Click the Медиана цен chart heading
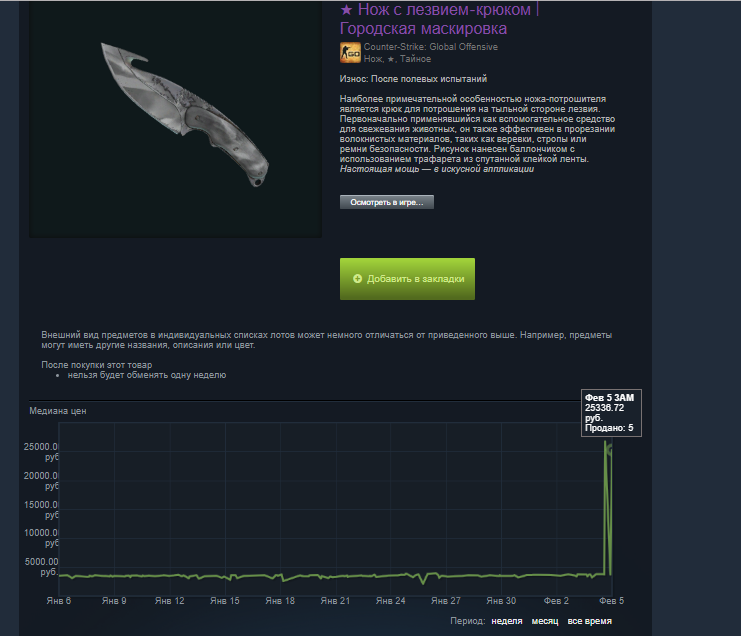 [x=58, y=411]
